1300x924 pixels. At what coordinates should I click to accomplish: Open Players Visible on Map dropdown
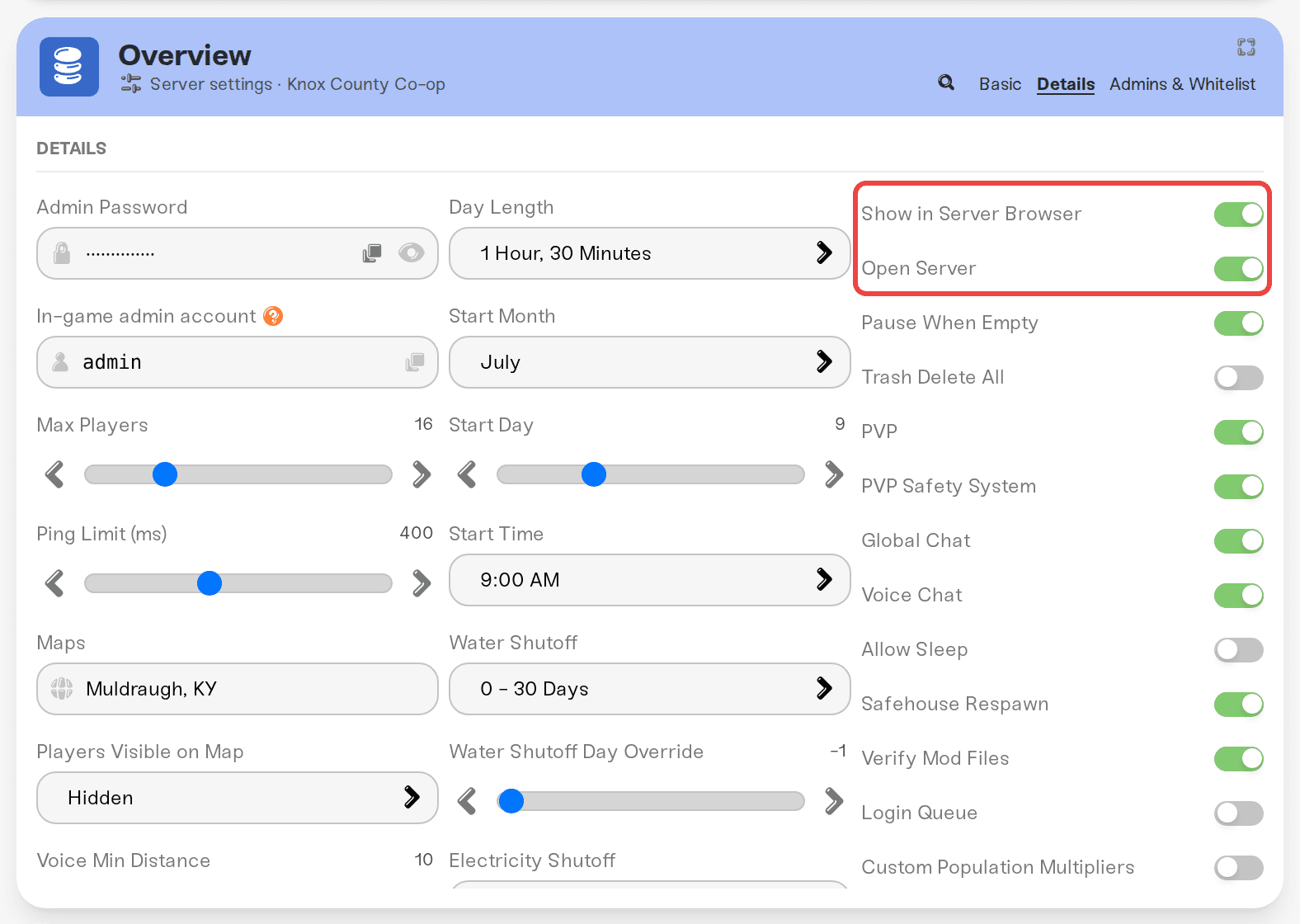tap(238, 798)
